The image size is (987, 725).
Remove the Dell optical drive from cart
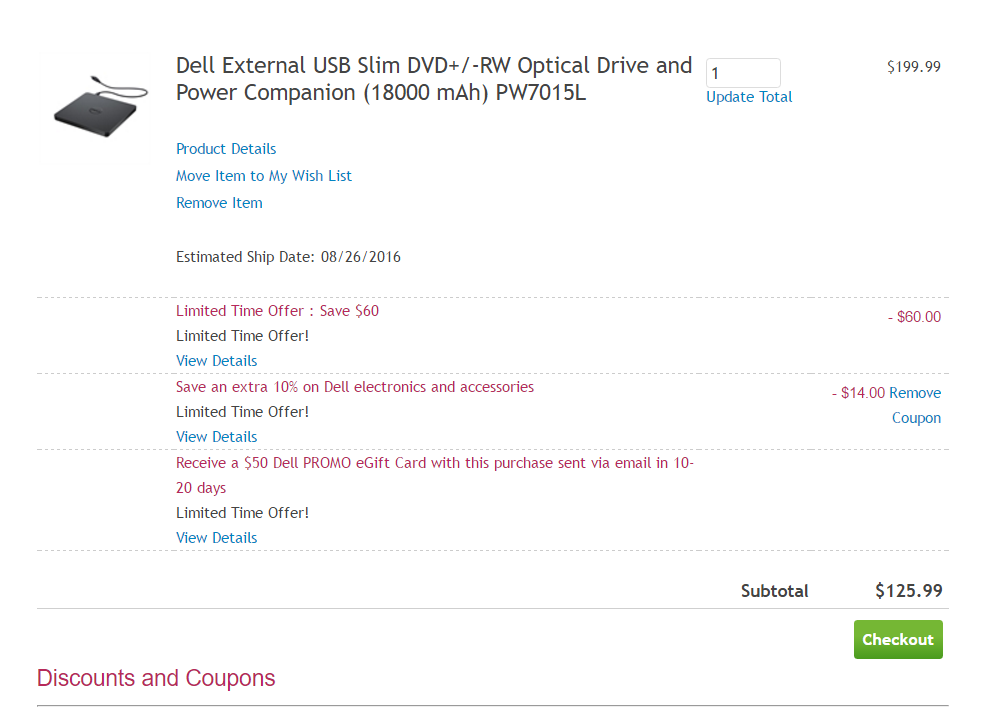(x=219, y=202)
